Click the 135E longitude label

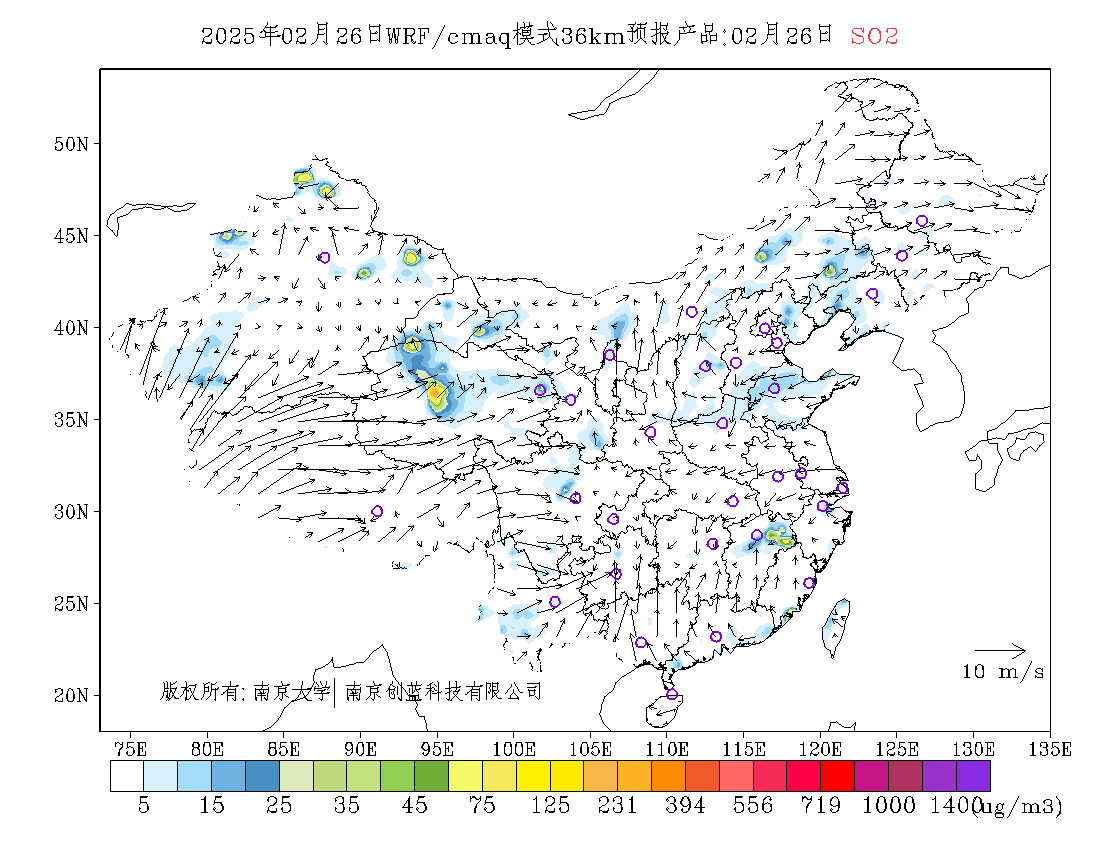[x=1049, y=749]
